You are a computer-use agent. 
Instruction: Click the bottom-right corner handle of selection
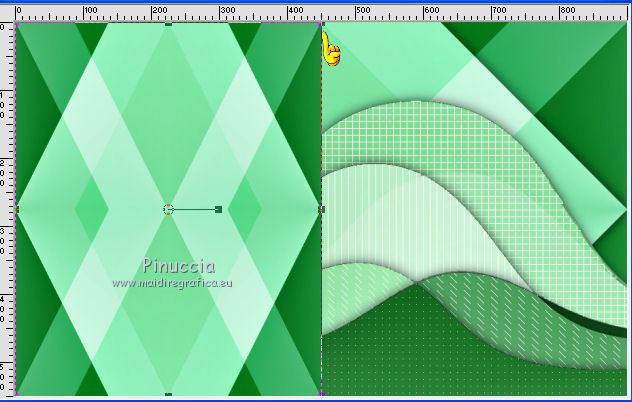321,394
